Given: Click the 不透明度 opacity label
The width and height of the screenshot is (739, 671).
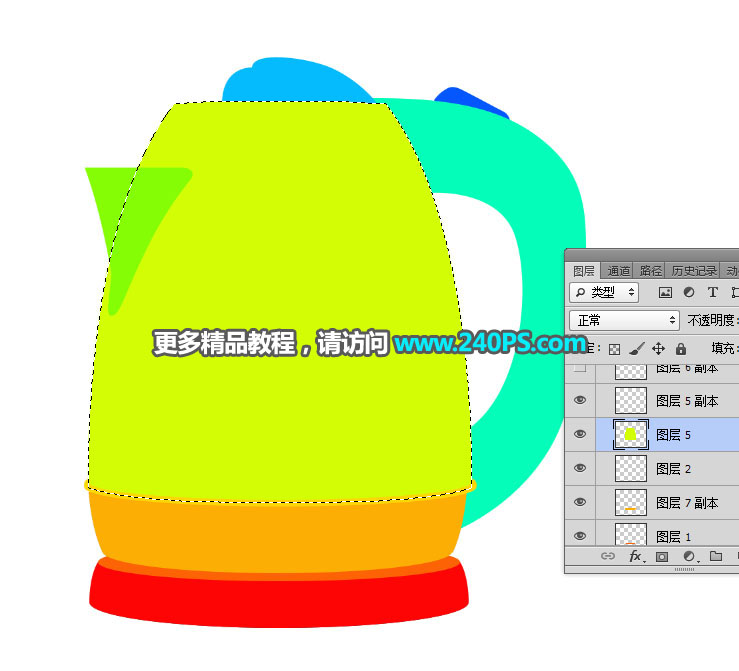Looking at the screenshot, I should click(711, 320).
